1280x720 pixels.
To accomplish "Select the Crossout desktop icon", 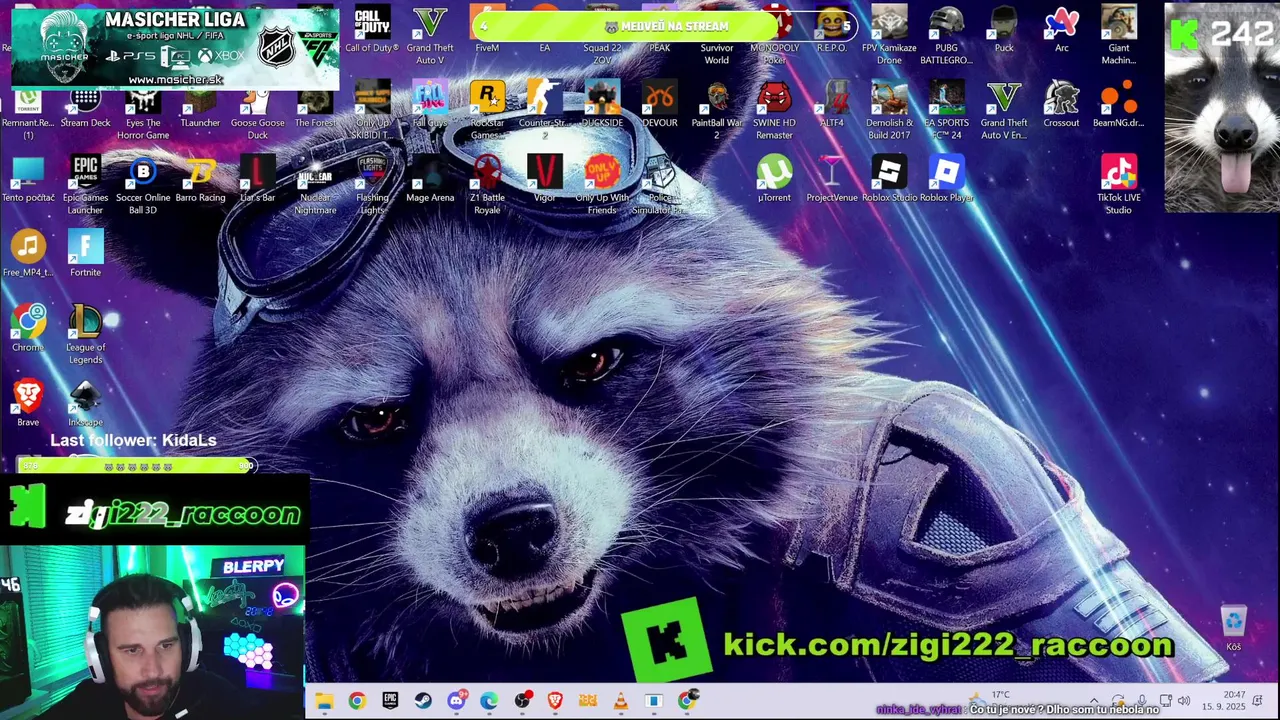I will 1061,104.
